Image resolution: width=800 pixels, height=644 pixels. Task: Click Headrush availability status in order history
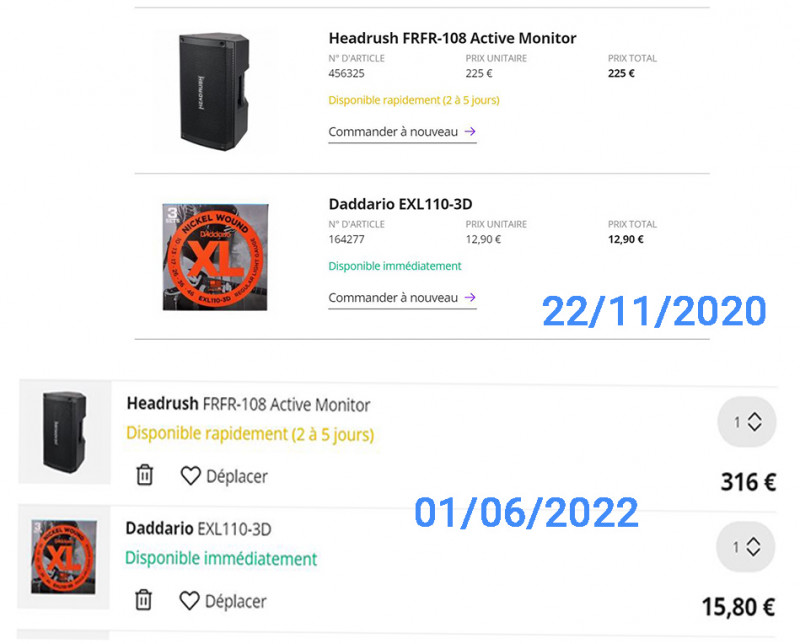pyautogui.click(x=413, y=100)
